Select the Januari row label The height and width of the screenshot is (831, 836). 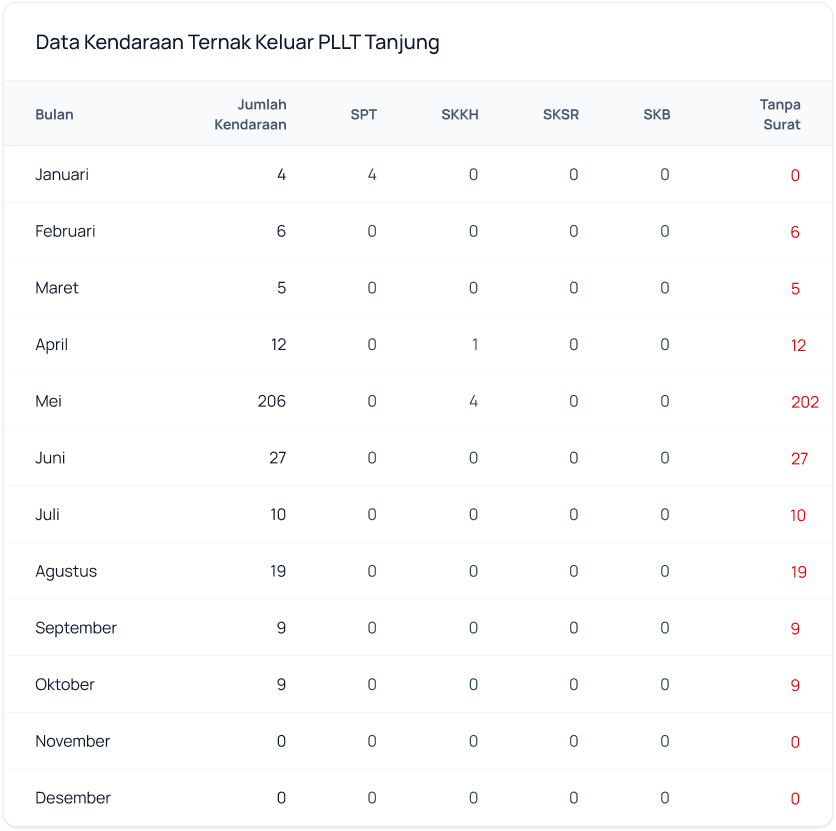point(62,174)
